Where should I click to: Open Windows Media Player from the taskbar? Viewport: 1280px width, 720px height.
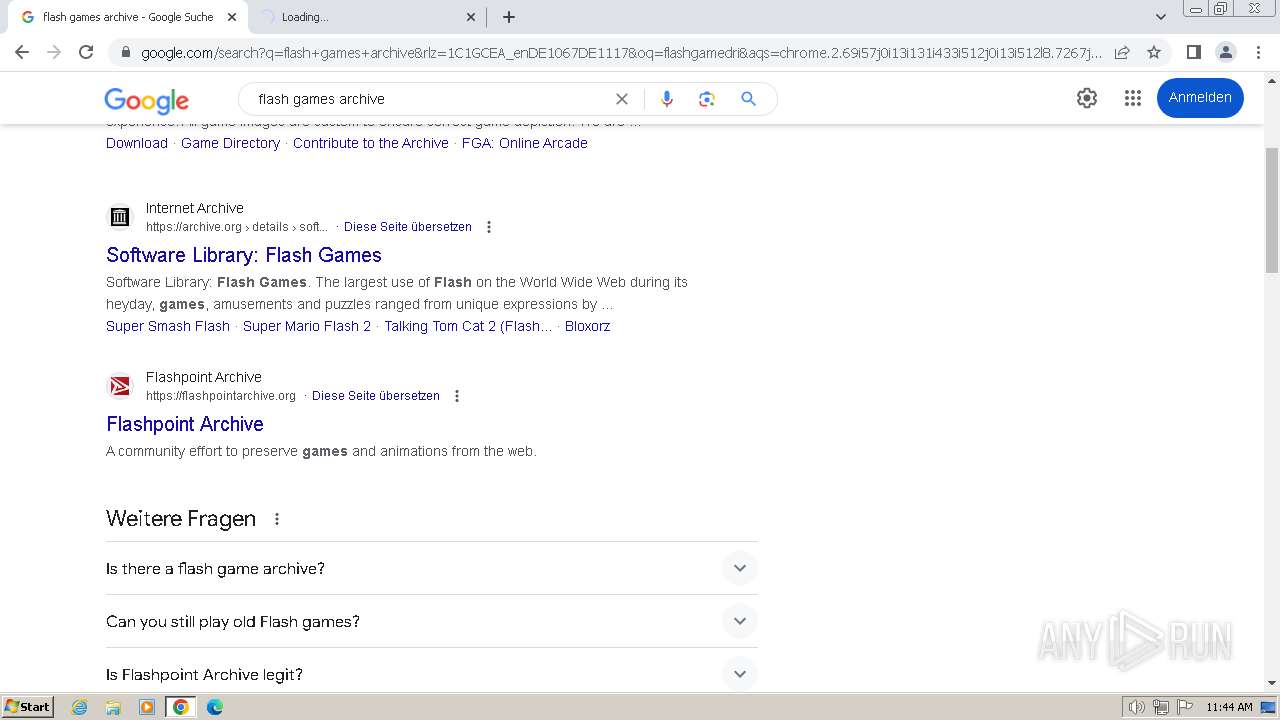[x=147, y=707]
